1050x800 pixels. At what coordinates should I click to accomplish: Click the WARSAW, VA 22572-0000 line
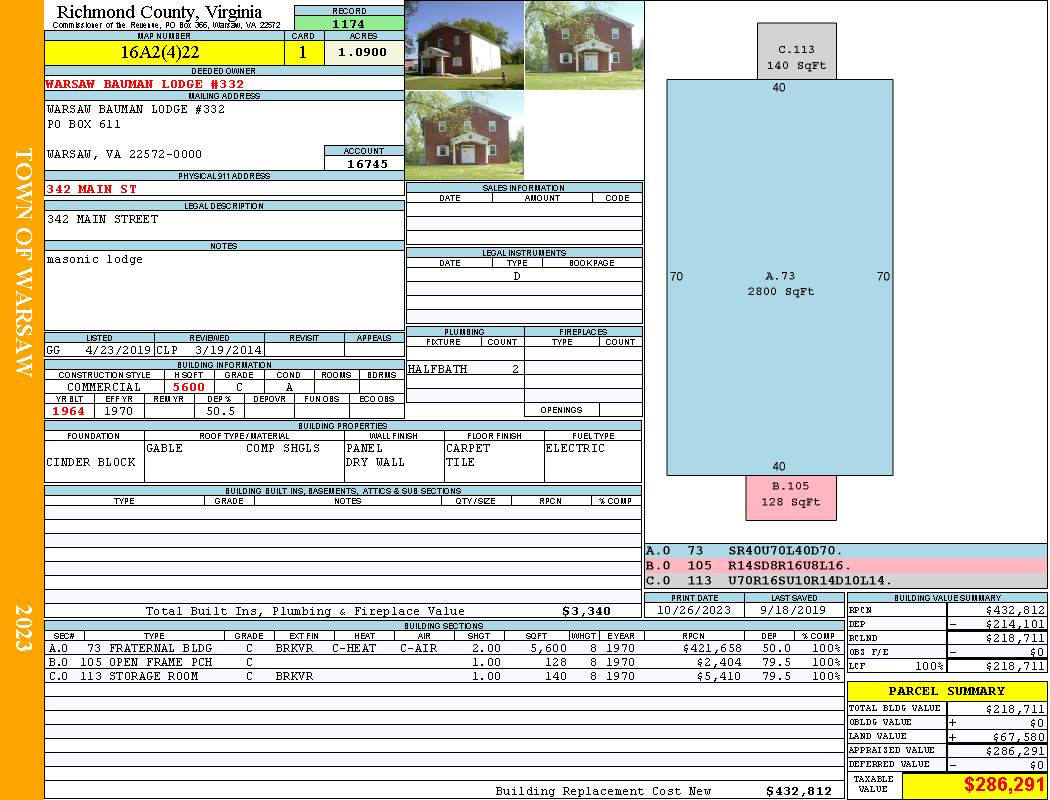click(124, 154)
